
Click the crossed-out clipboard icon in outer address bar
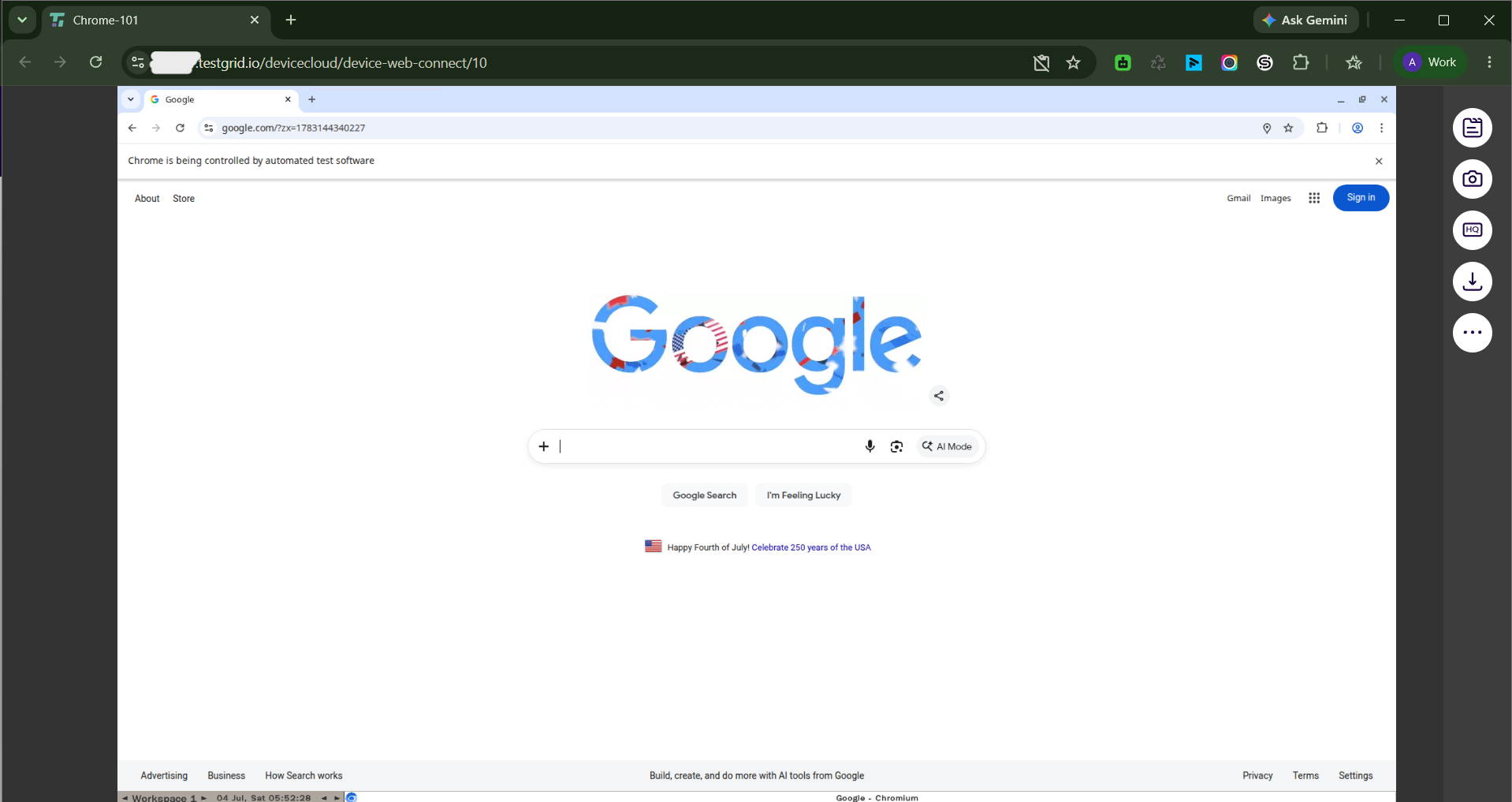click(1041, 63)
